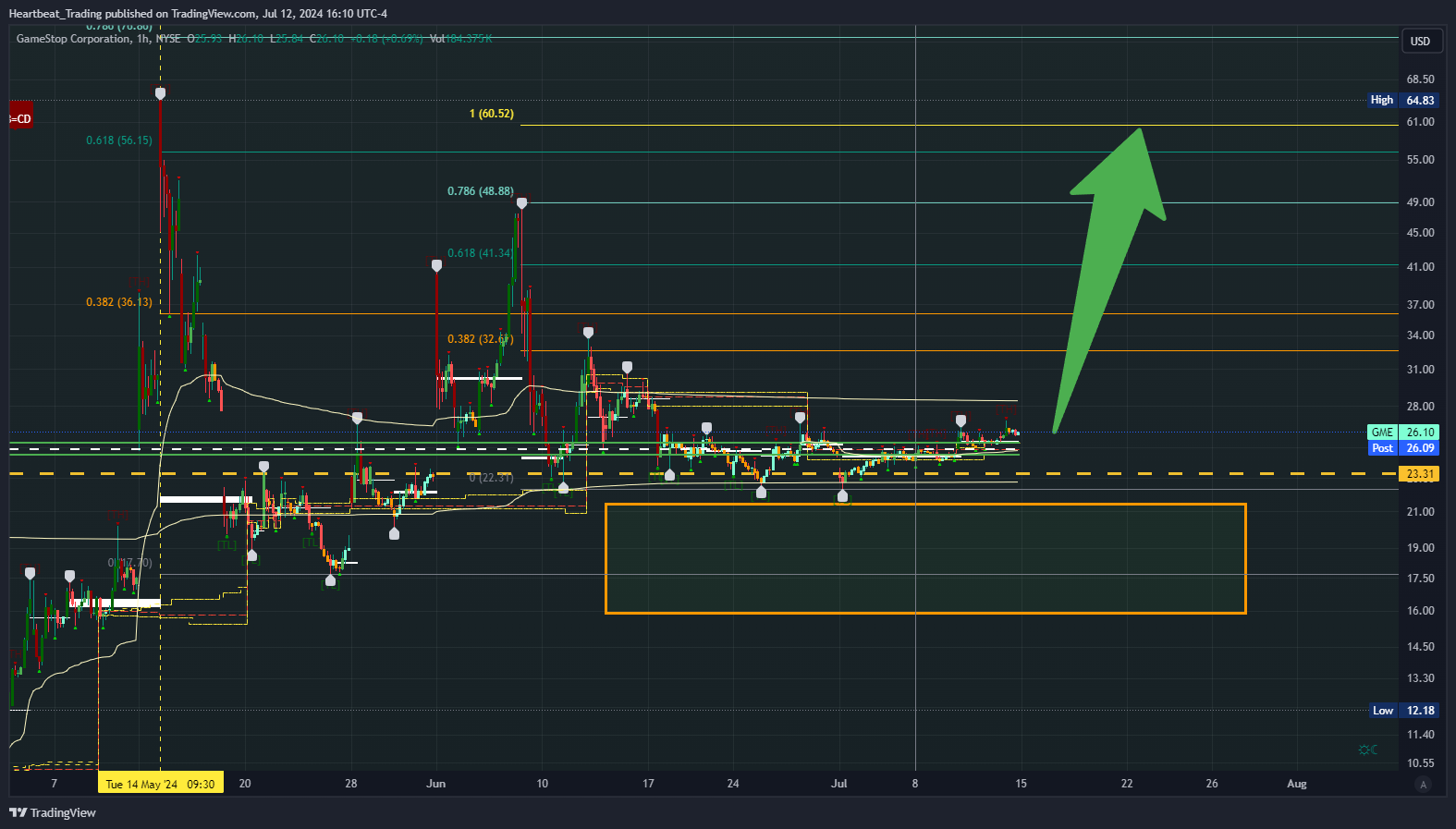Select the Fibonacci label '1 (60.52)'
Screen dimensions: 1456x829
pos(492,114)
